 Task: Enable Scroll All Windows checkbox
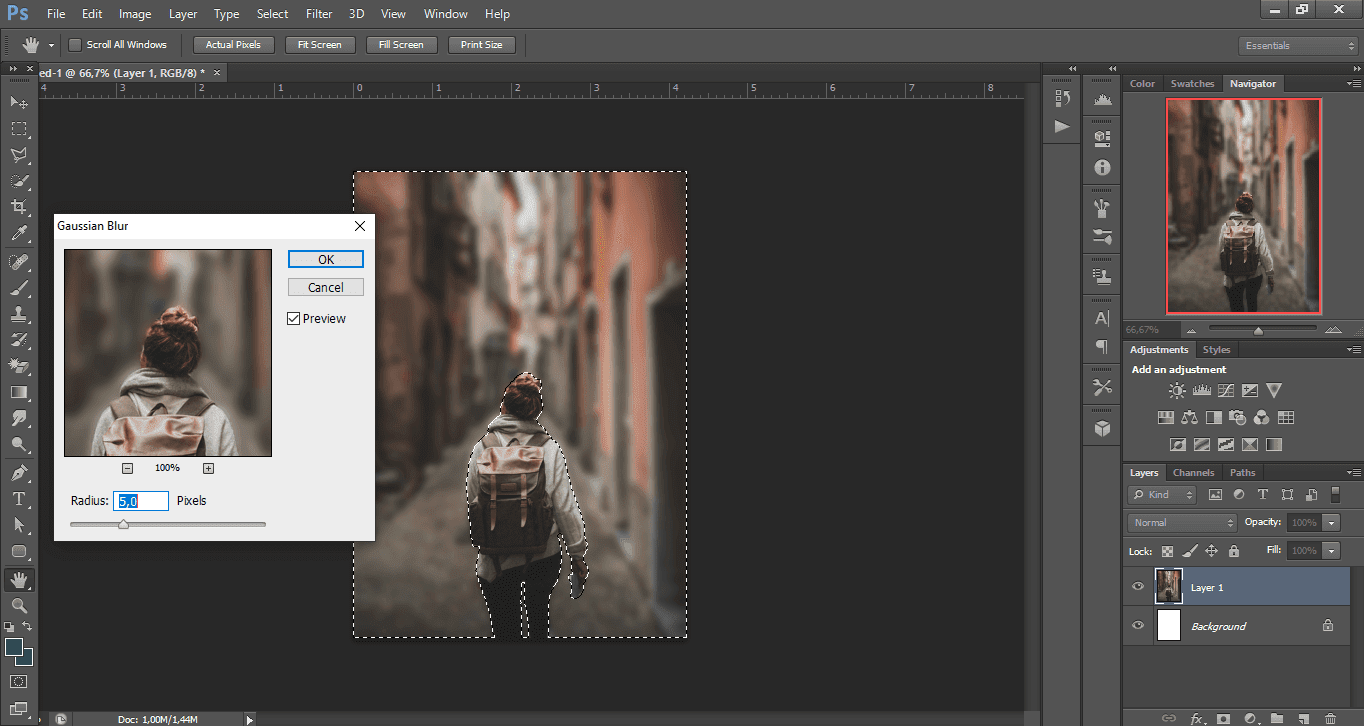click(x=74, y=45)
